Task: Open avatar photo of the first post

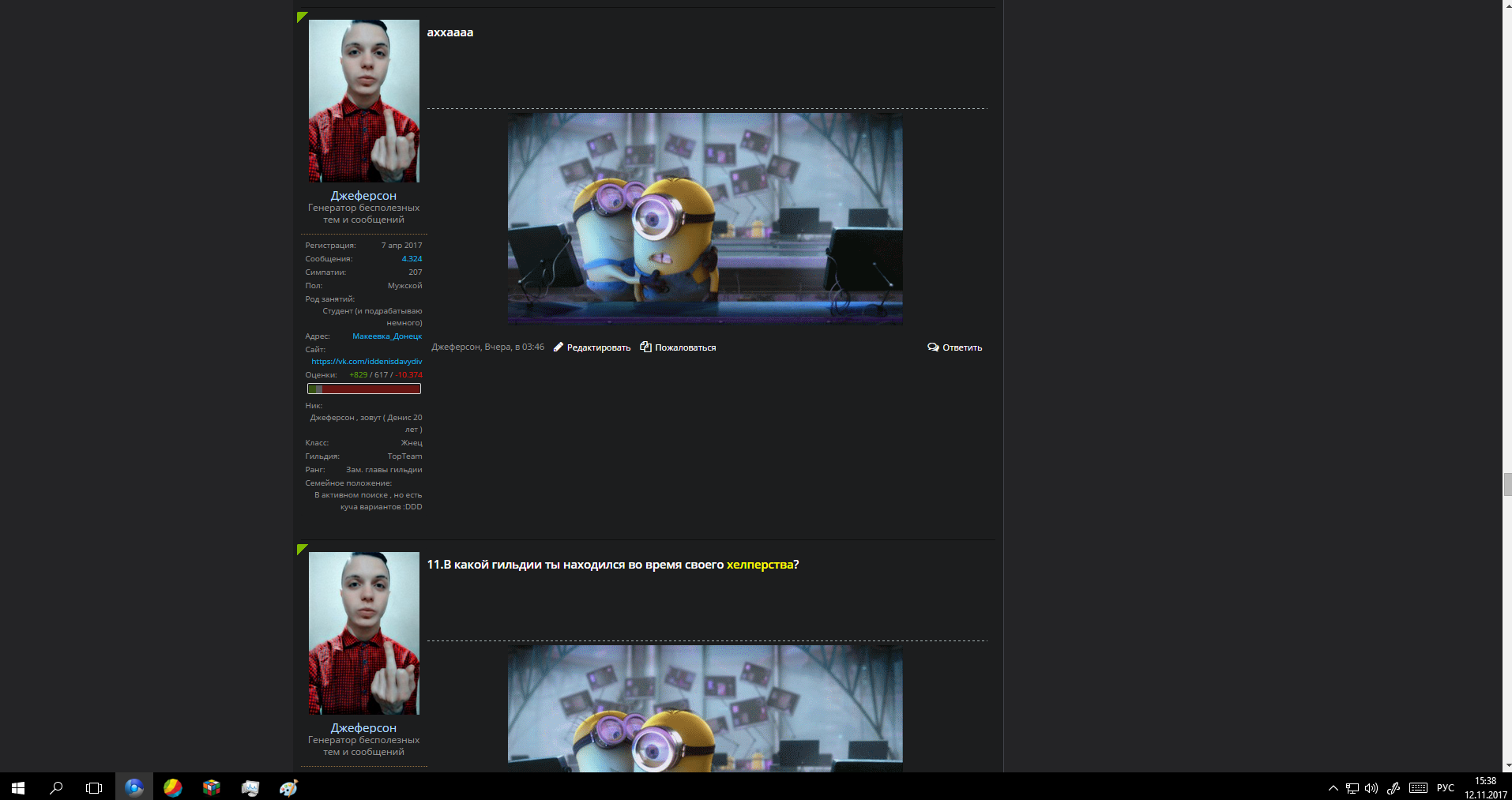Action: coord(364,101)
